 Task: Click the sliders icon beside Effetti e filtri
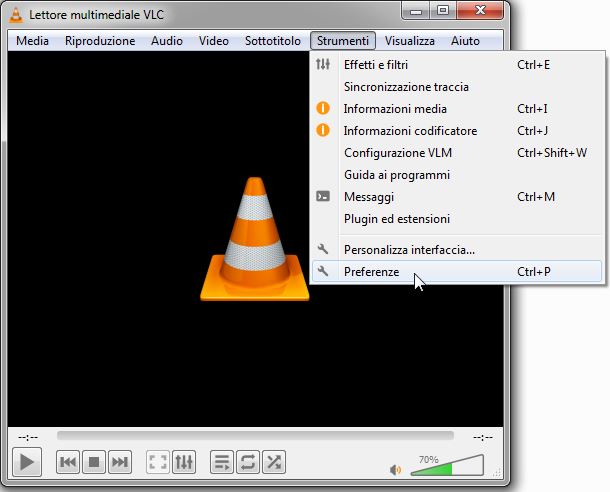(323, 64)
